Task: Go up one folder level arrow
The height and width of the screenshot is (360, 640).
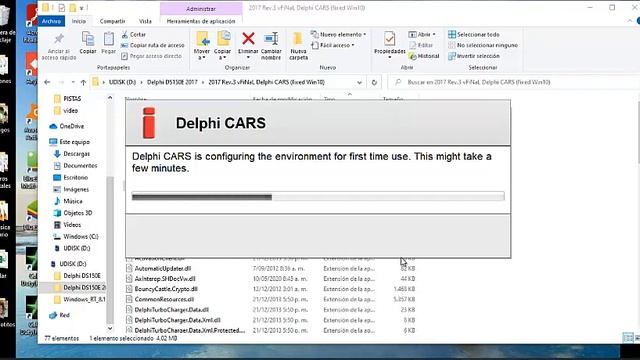Action: tap(83, 82)
